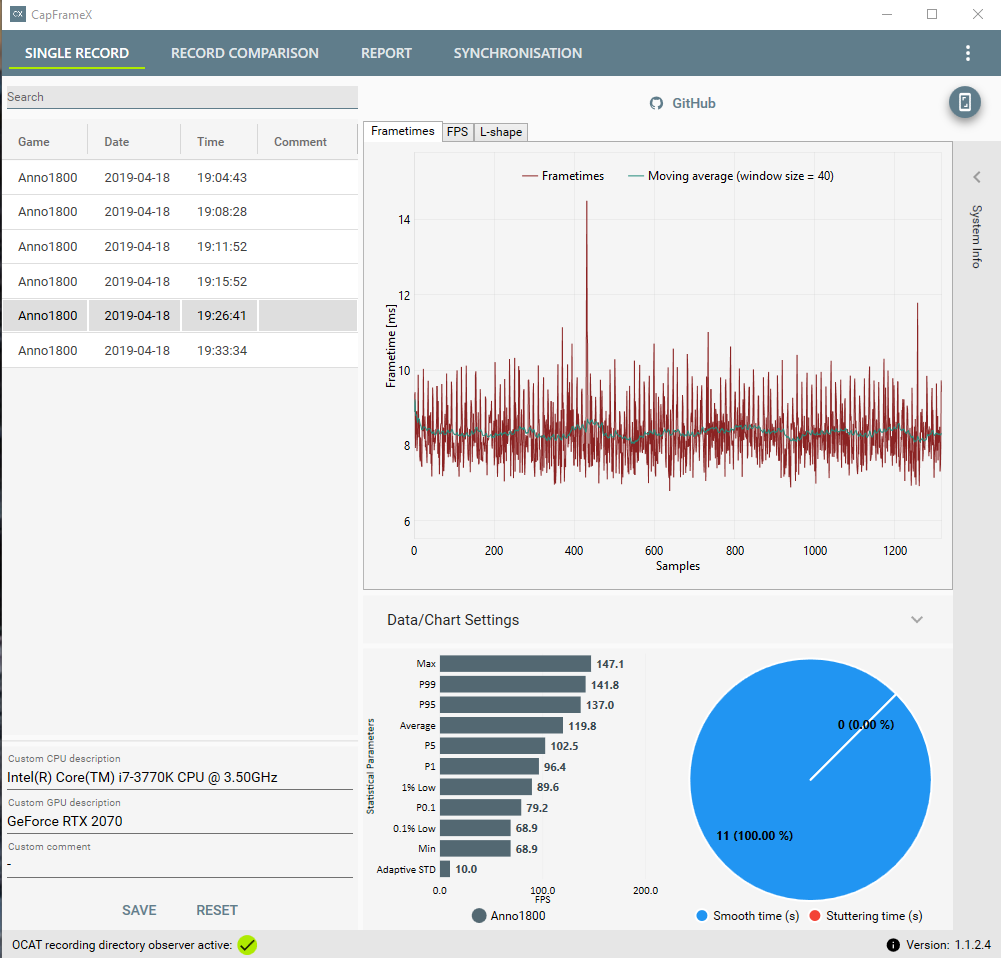Click the P5 102.5 bar
1001x958 pixels.
tap(492, 746)
